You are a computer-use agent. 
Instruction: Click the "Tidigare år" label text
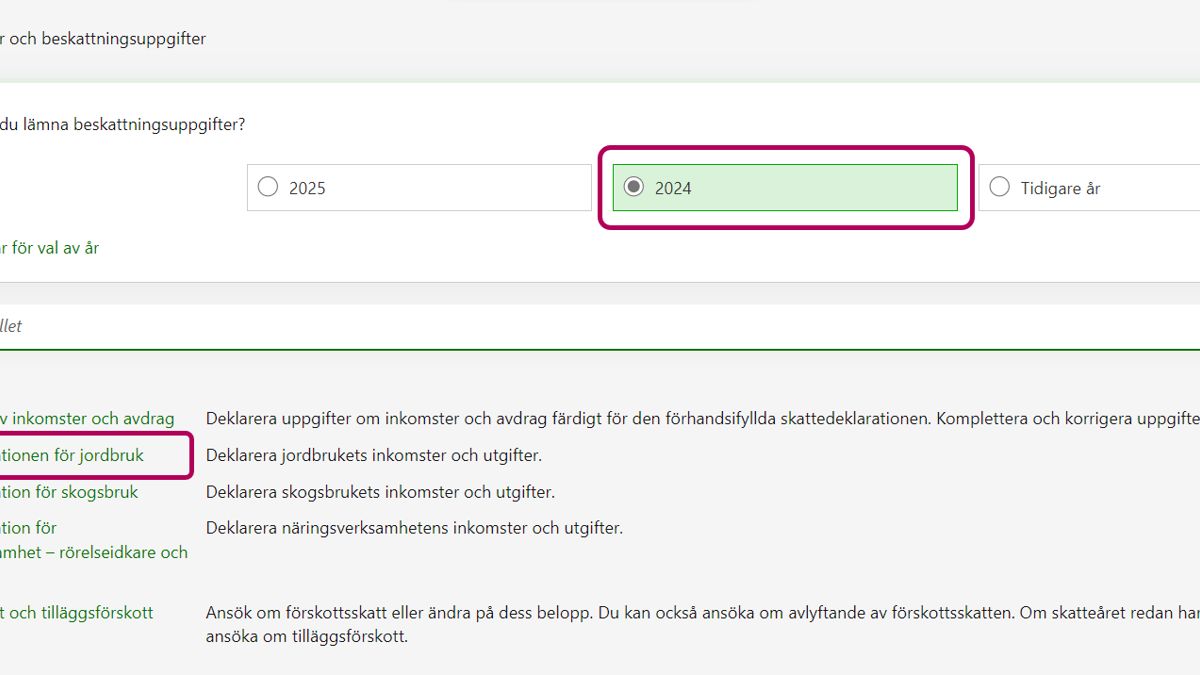click(x=1060, y=188)
